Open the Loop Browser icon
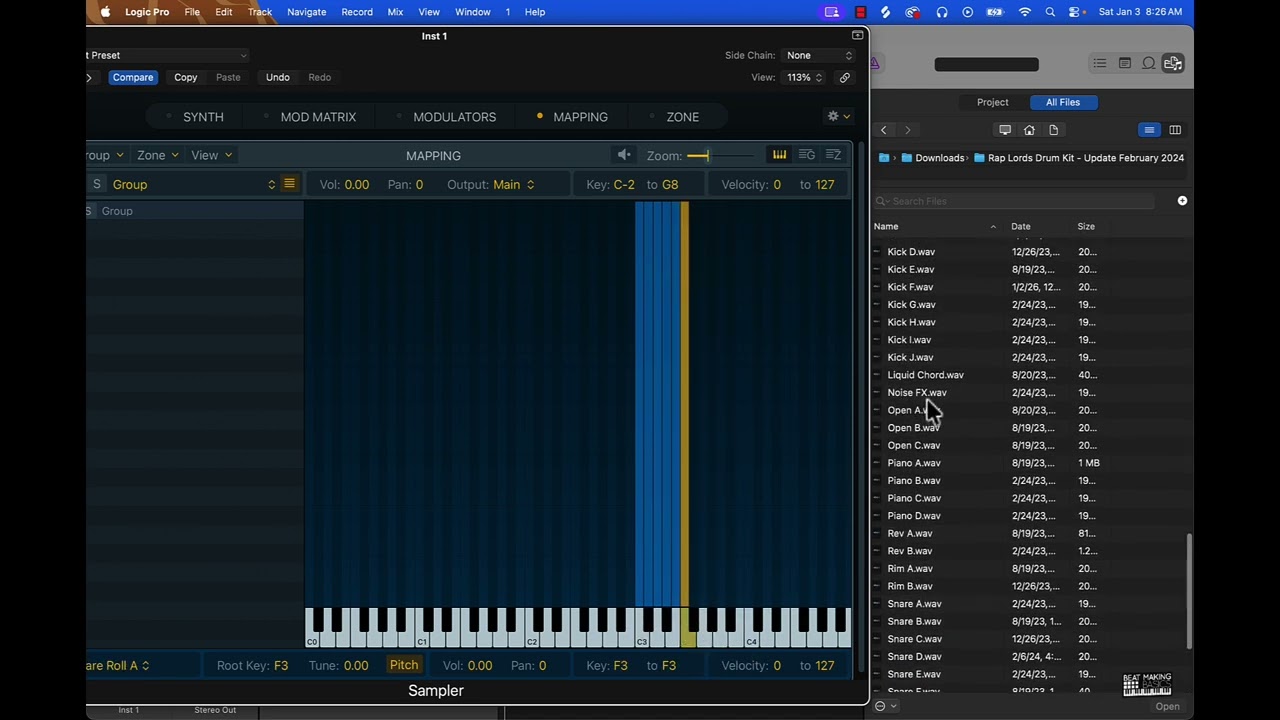The height and width of the screenshot is (720, 1280). pos(1149,63)
